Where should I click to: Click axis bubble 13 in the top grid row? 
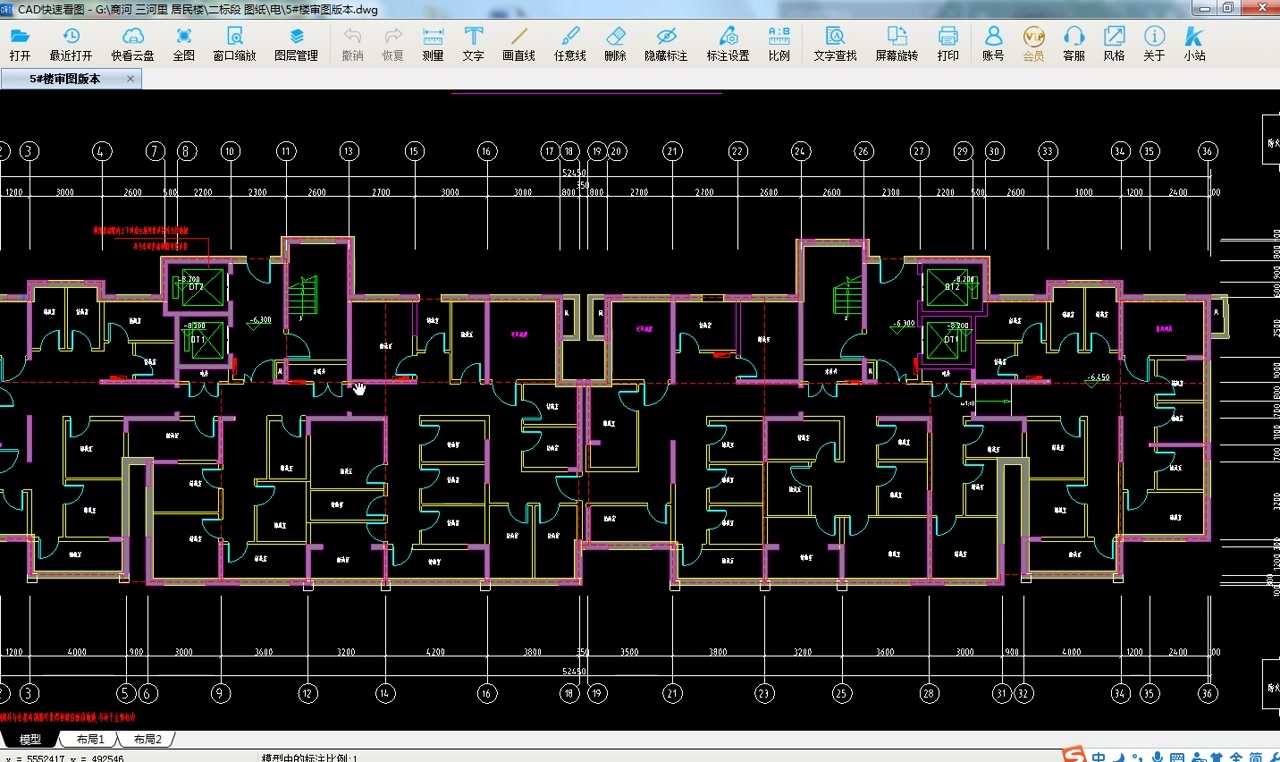[348, 151]
